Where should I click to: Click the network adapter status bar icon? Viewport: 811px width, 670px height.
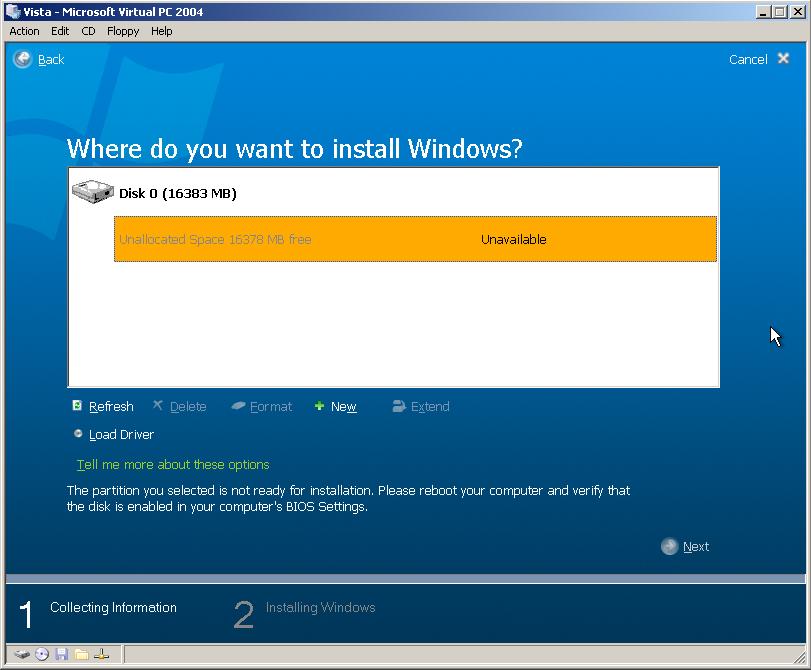click(101, 654)
